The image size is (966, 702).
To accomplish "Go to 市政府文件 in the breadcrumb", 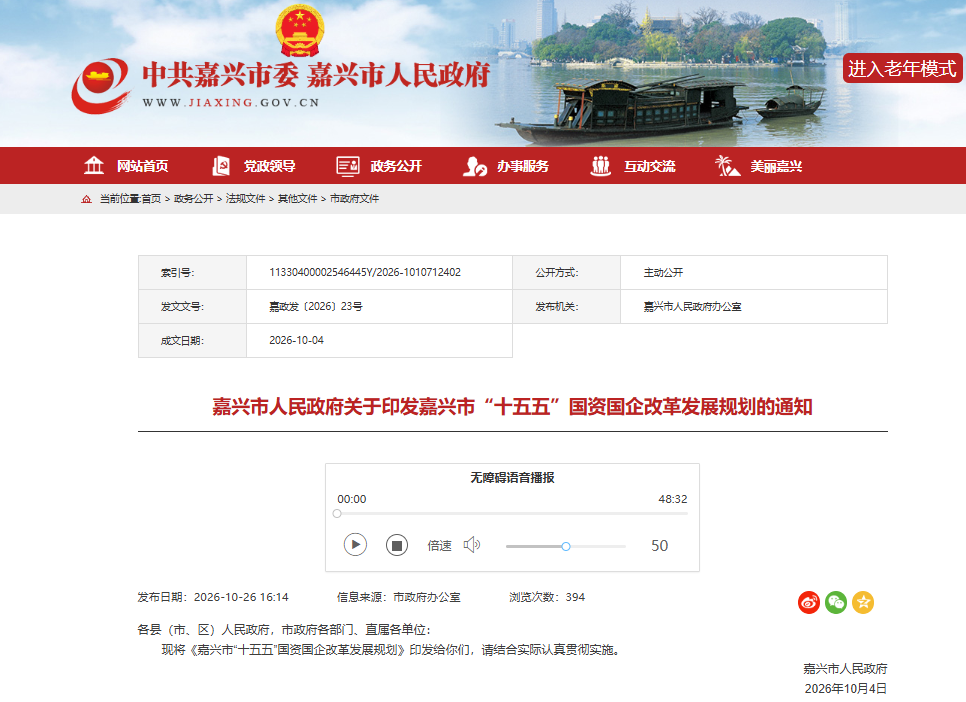I will (x=354, y=198).
